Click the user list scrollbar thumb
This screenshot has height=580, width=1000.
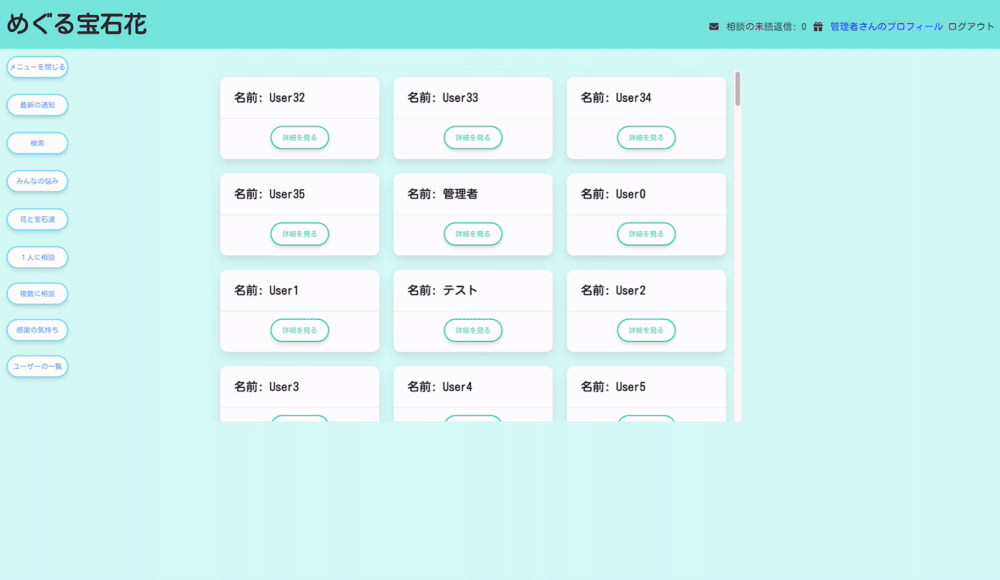pos(738,89)
